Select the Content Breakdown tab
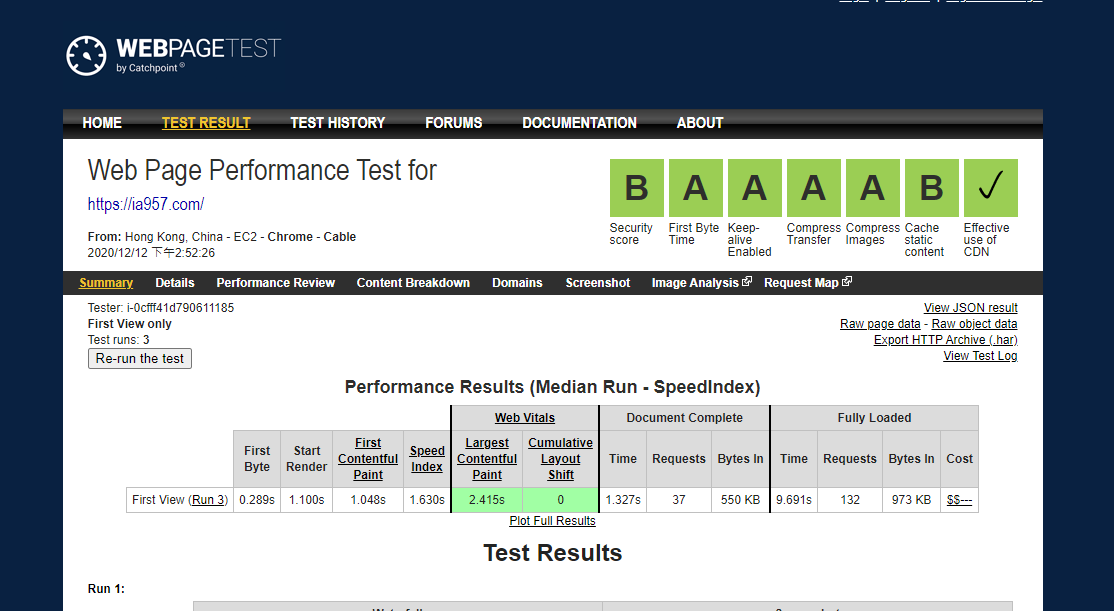This screenshot has height=611, width=1114. tap(413, 283)
